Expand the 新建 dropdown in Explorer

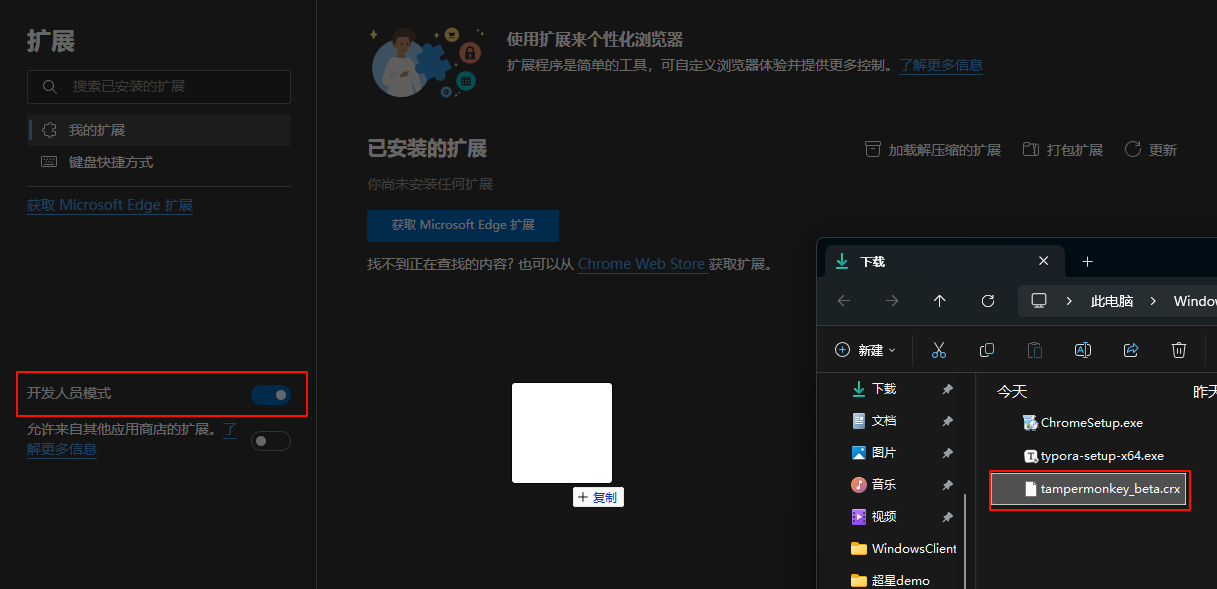click(x=865, y=350)
